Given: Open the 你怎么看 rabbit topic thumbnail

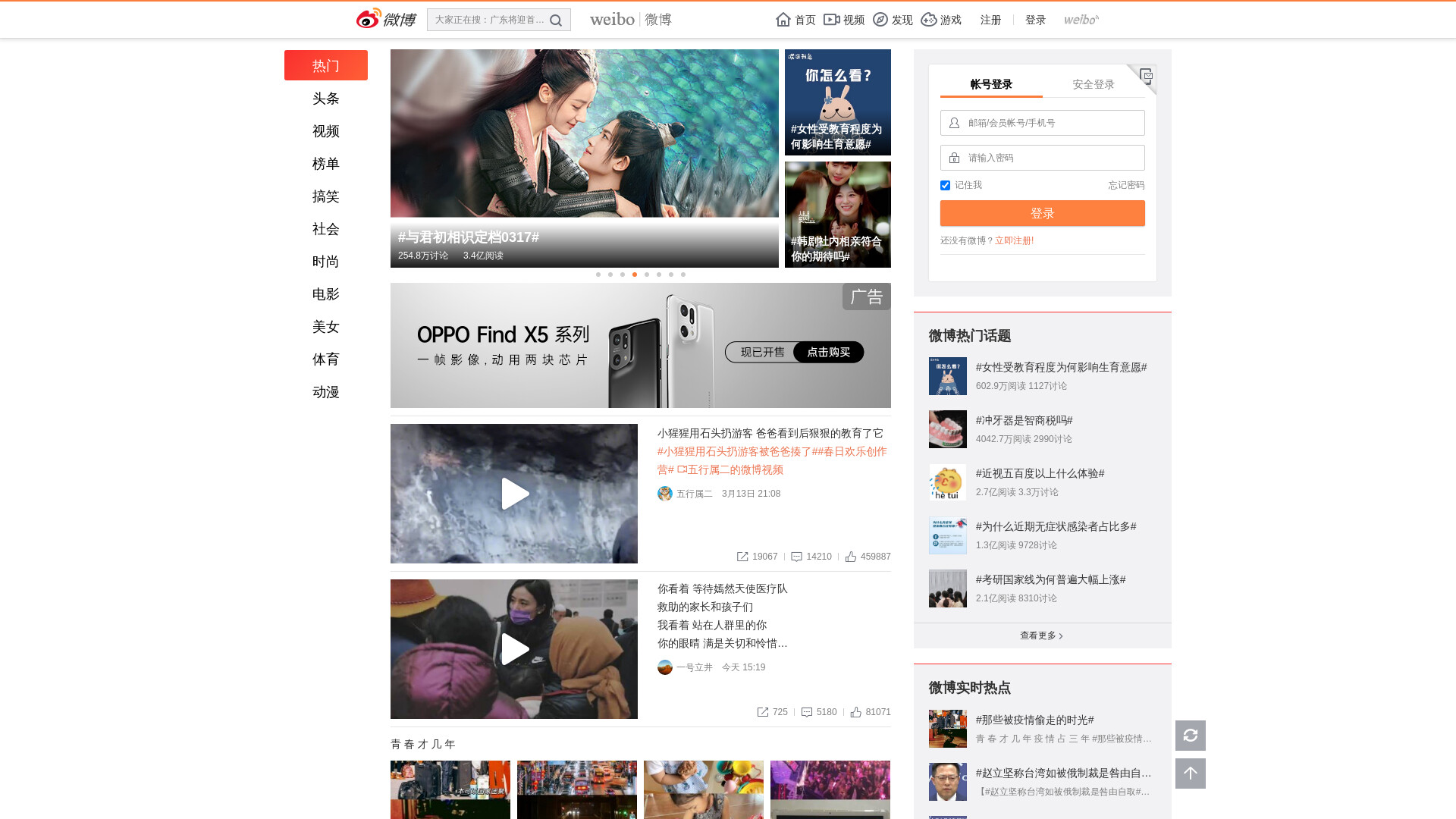Looking at the screenshot, I should click(838, 102).
